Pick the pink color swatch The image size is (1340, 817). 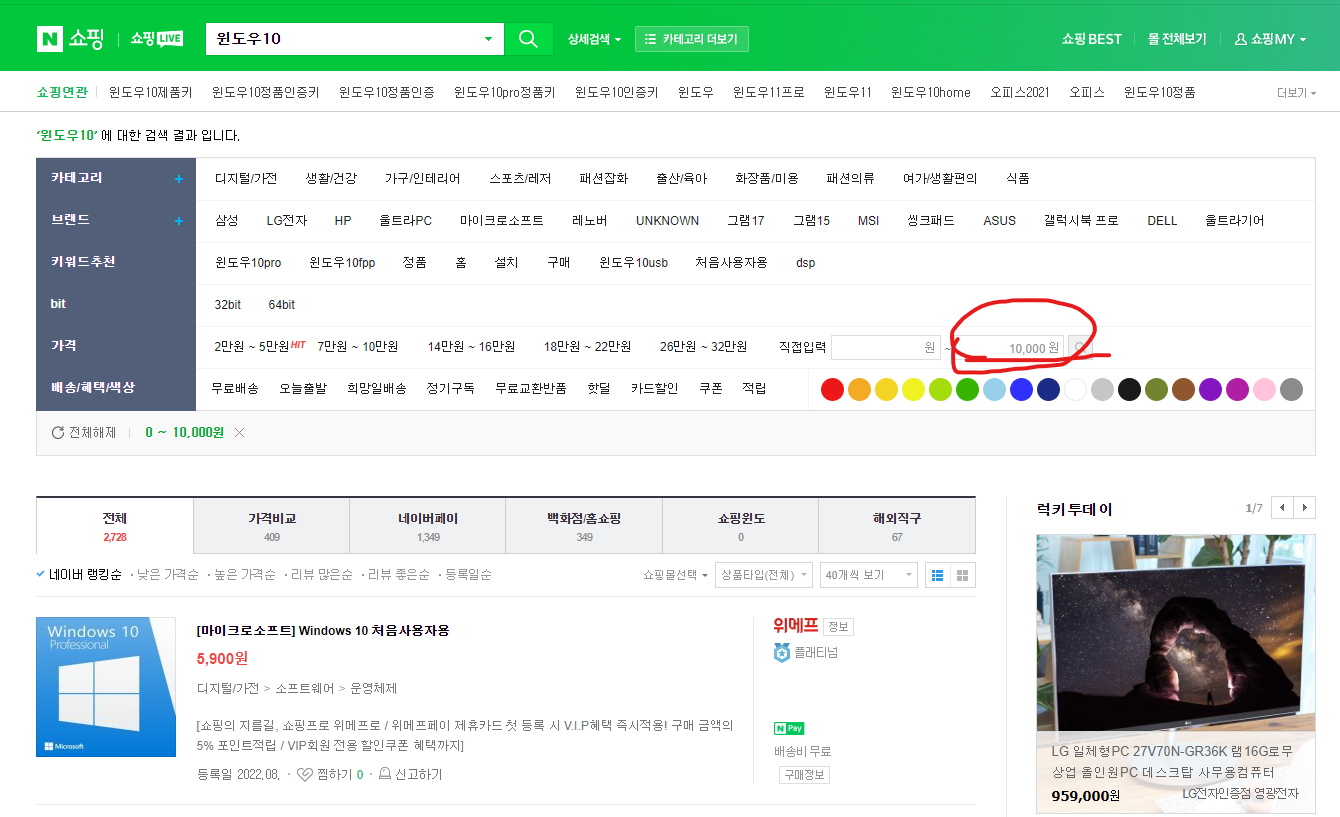tap(1264, 390)
